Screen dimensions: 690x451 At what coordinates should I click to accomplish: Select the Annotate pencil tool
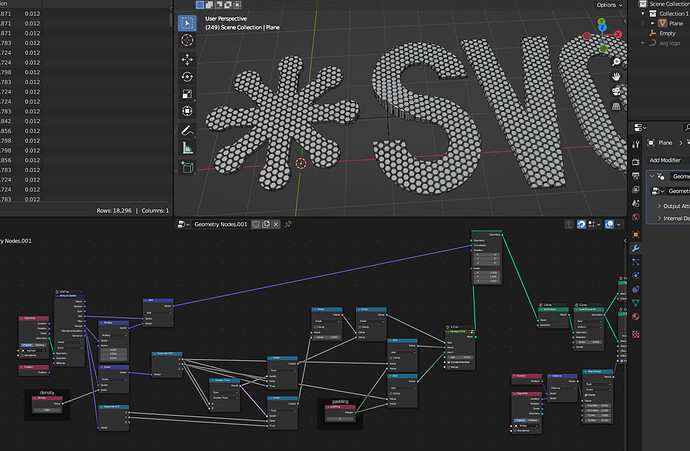(x=187, y=131)
